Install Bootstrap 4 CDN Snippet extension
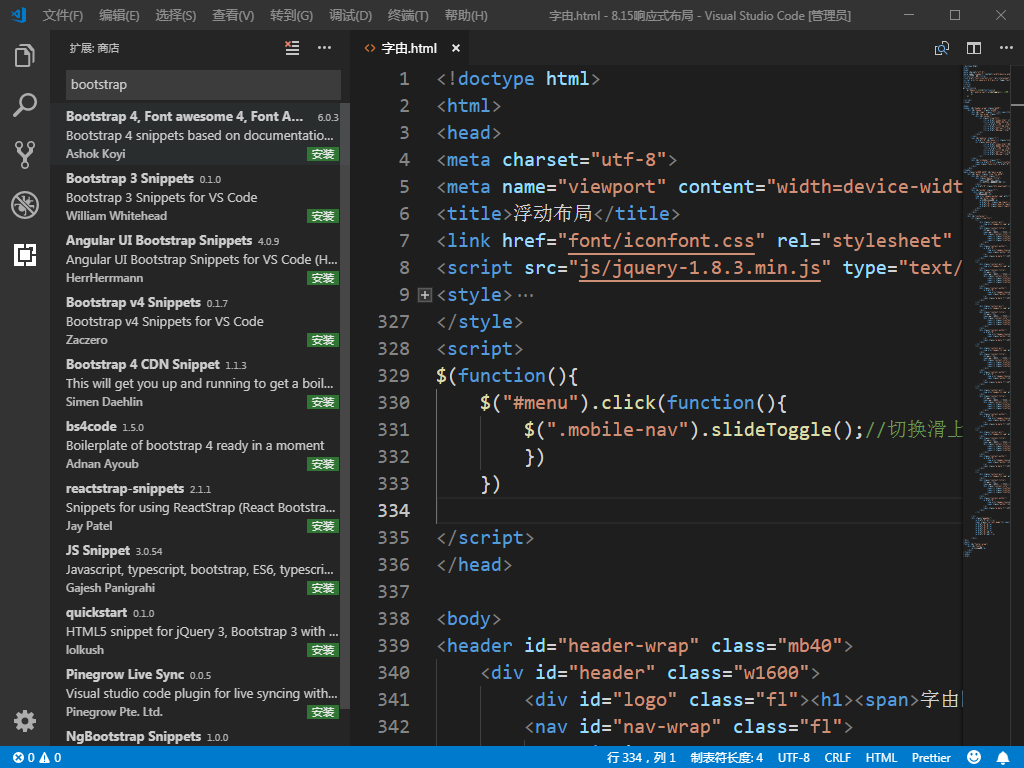 click(x=323, y=402)
